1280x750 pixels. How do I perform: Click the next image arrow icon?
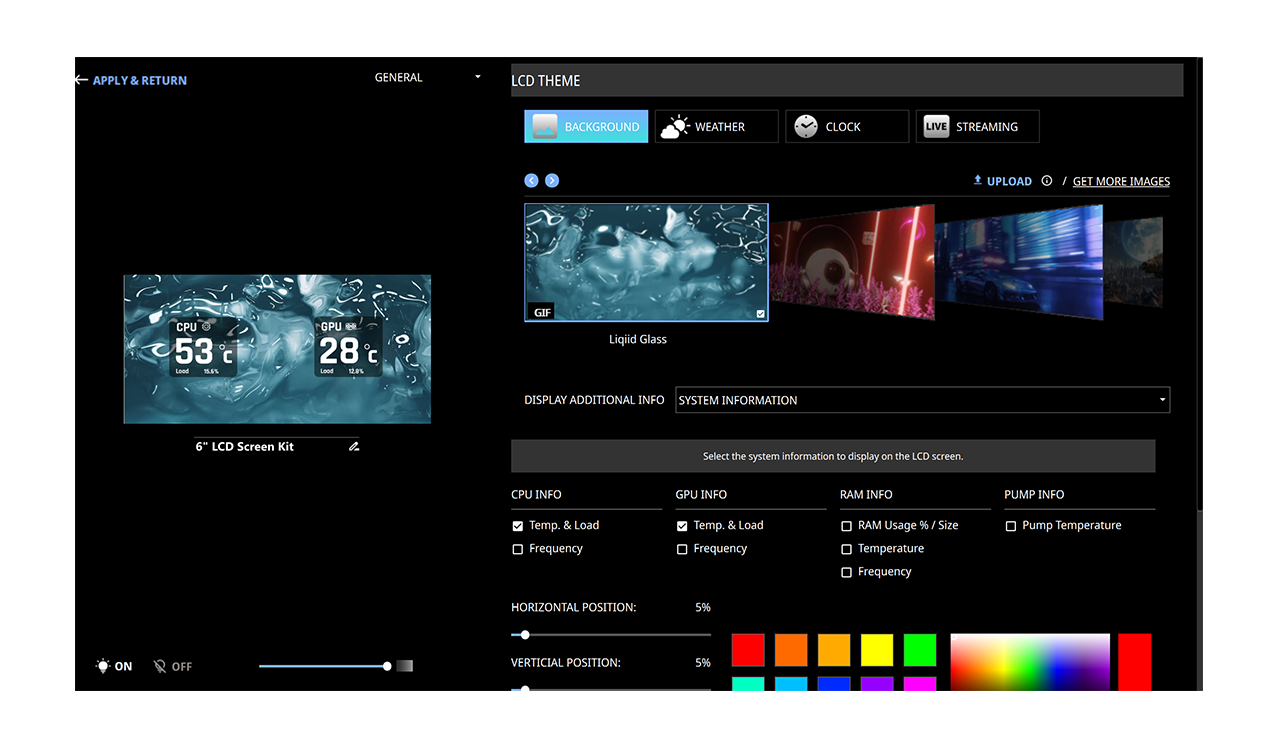point(552,181)
